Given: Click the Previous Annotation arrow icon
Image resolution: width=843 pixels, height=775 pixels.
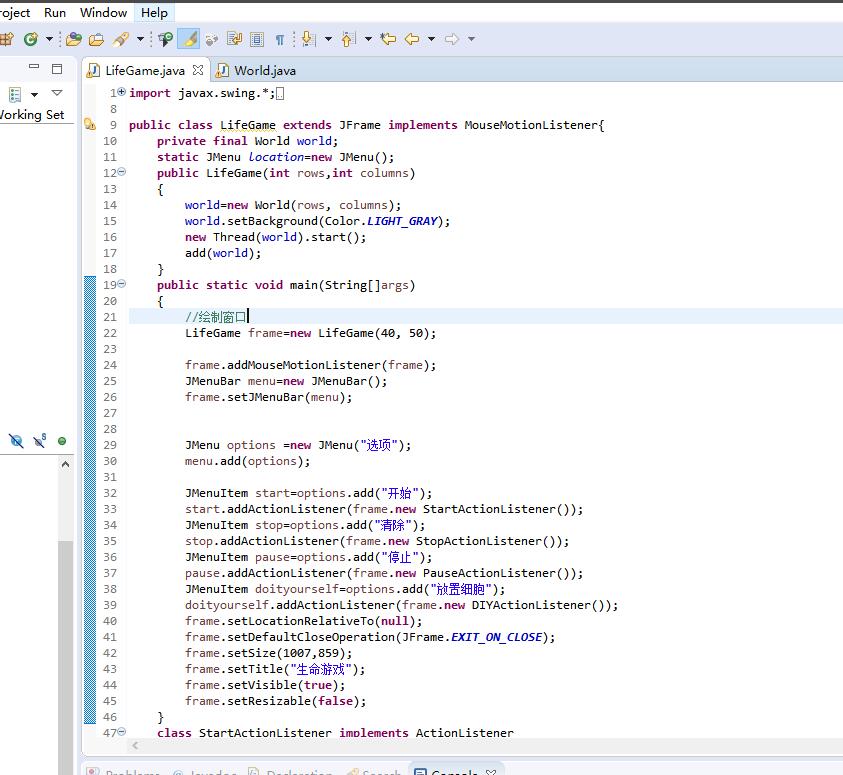Looking at the screenshot, I should pyautogui.click(x=348, y=39).
